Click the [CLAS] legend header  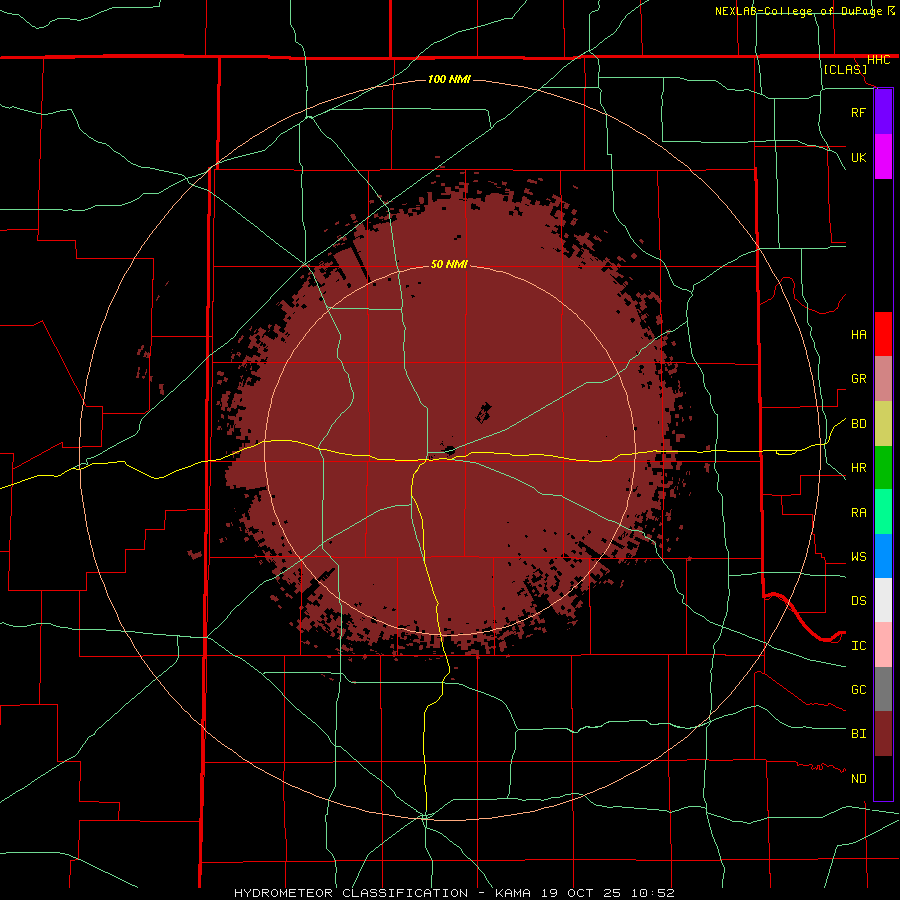(844, 69)
